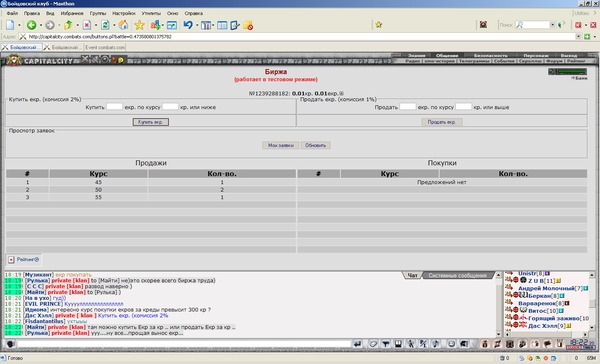Go back with the green arrow
Viewport: 600px width, 364px height.
click(31, 25)
